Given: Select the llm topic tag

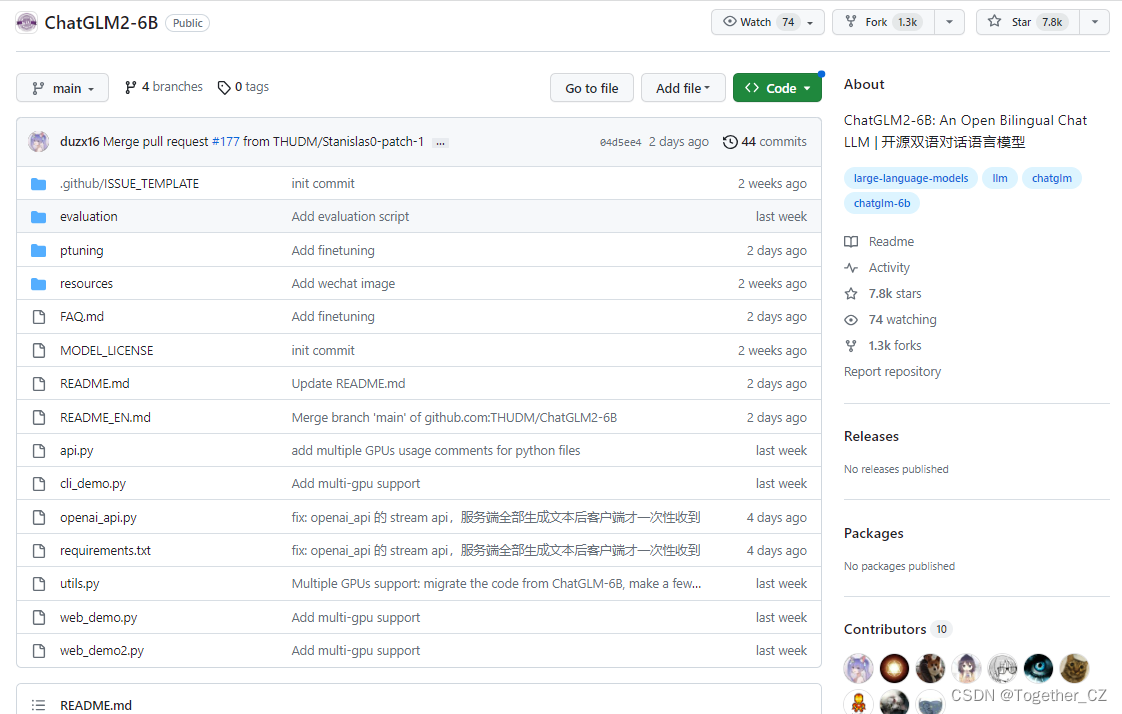Looking at the screenshot, I should [1000, 179].
